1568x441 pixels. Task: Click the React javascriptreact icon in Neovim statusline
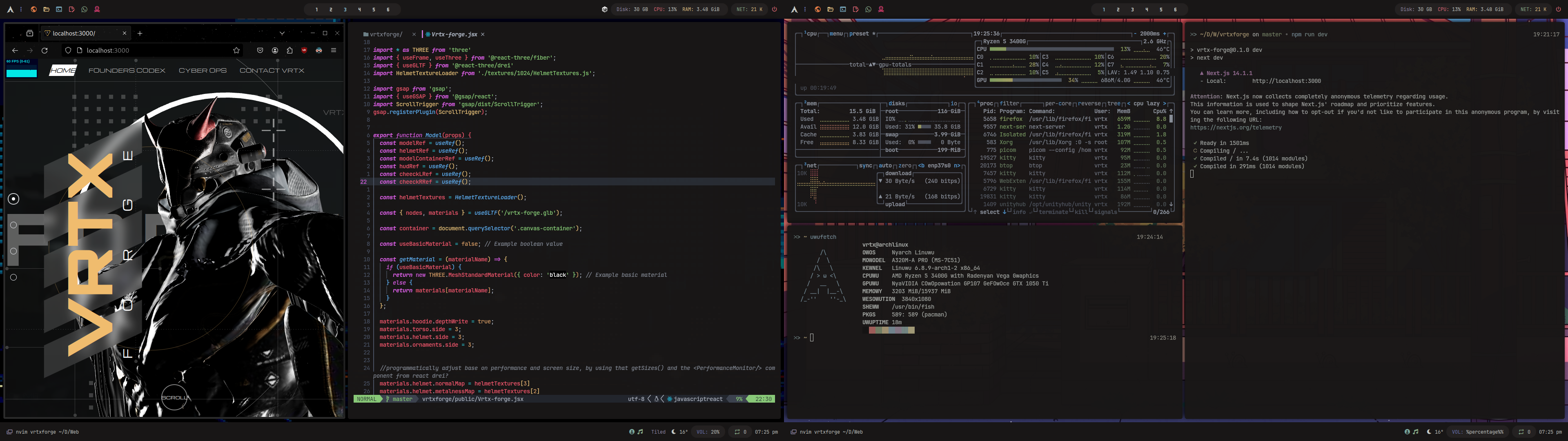[670, 399]
